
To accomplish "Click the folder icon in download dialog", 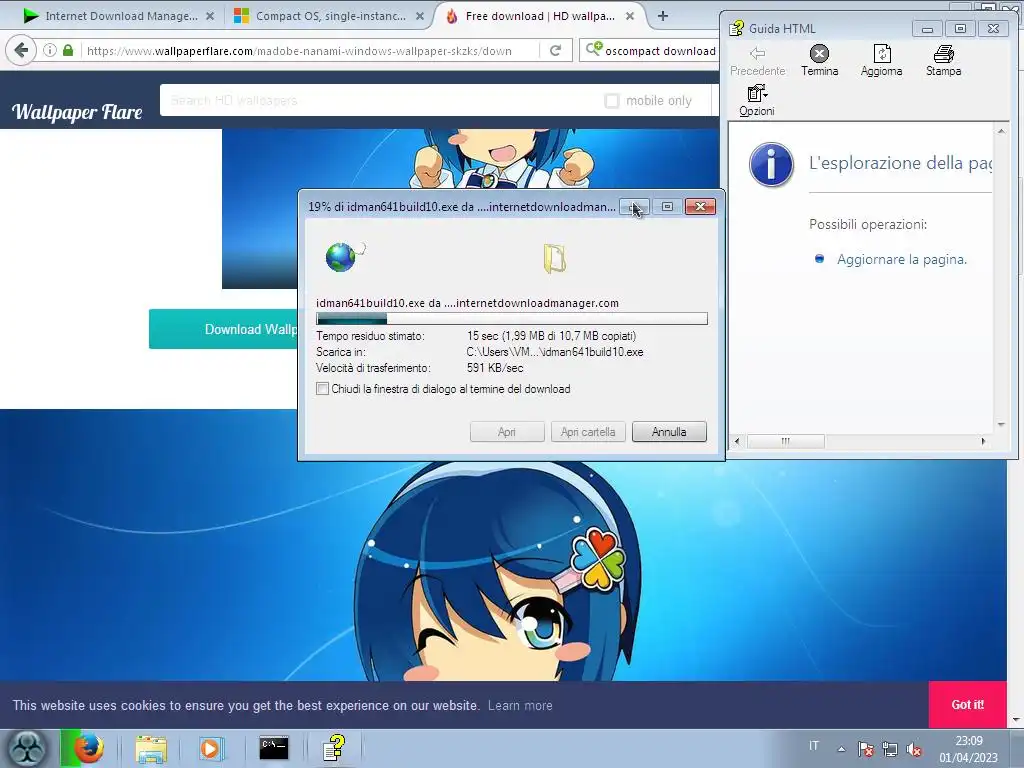I will [x=554, y=259].
